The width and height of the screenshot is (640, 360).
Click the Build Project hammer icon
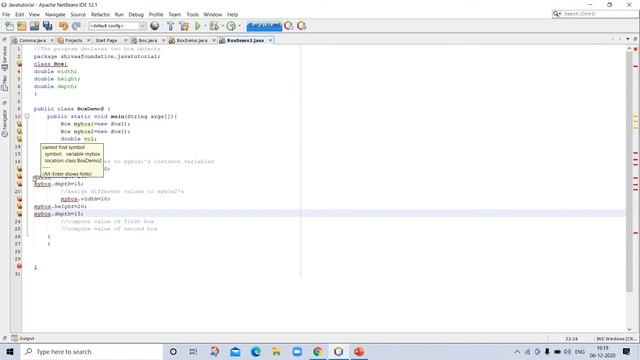coord(171,26)
